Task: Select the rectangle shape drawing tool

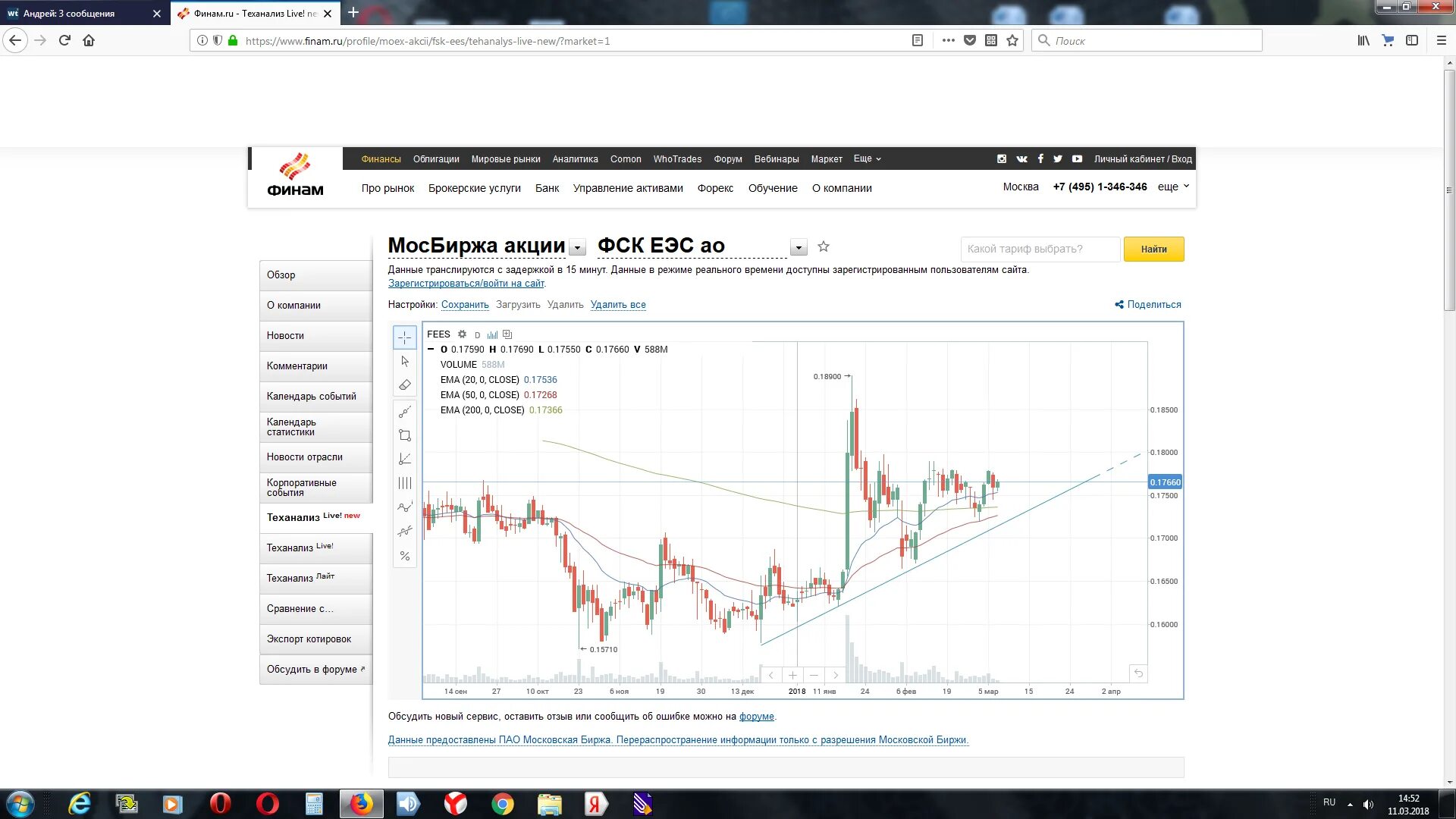Action: tap(405, 435)
